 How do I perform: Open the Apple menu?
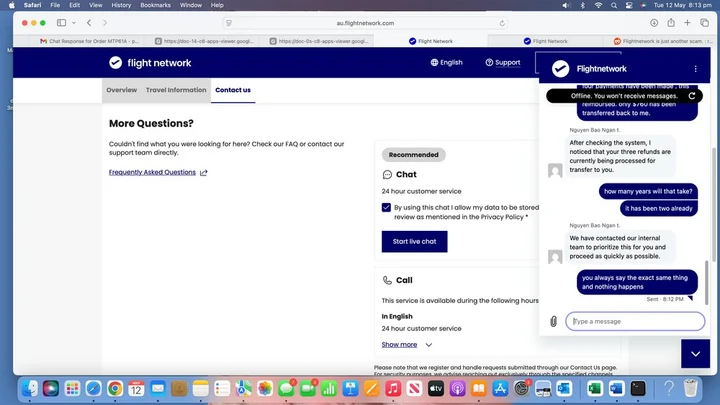pyautogui.click(x=11, y=5)
